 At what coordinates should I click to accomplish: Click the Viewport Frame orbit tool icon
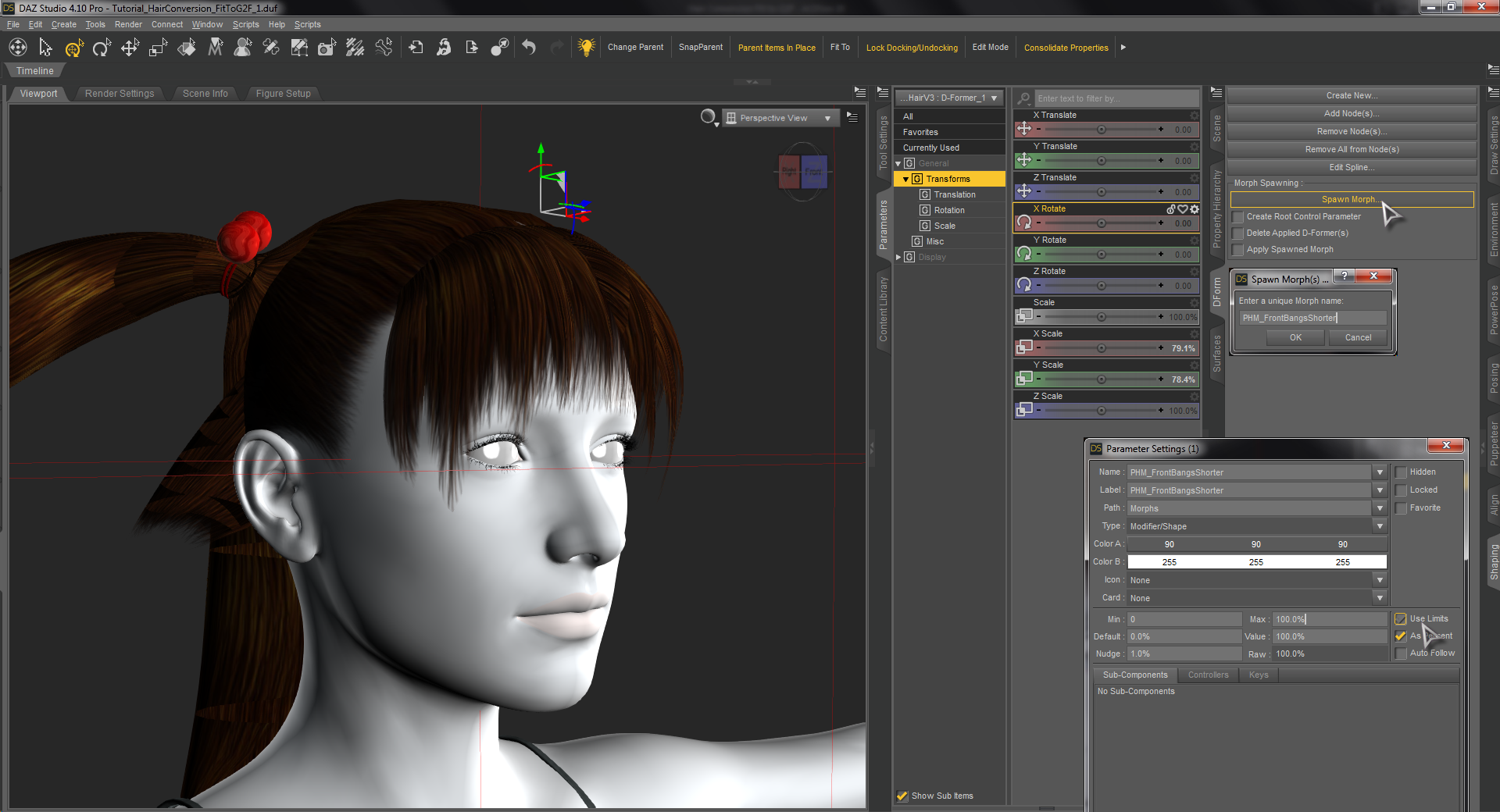point(17,48)
